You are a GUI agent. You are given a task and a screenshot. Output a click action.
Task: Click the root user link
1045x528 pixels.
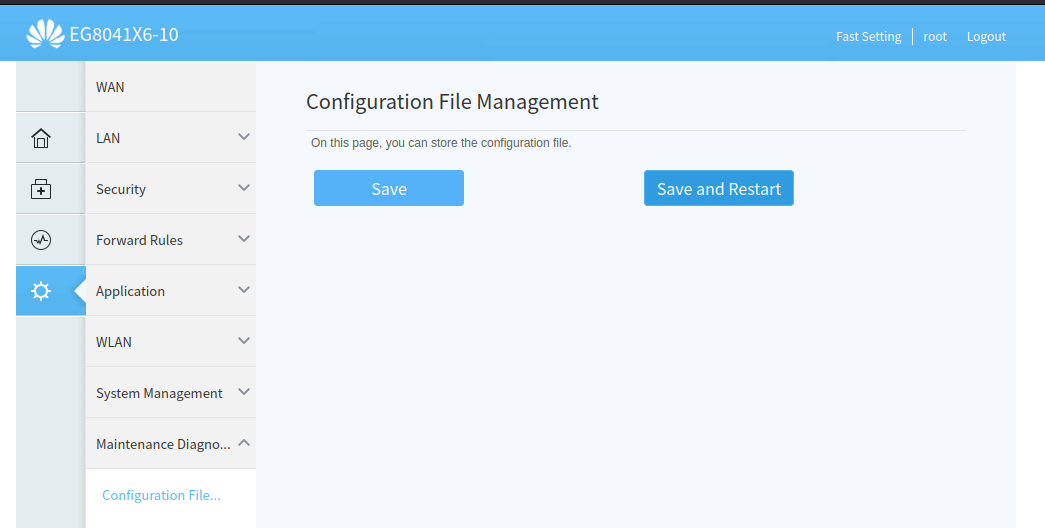934,37
